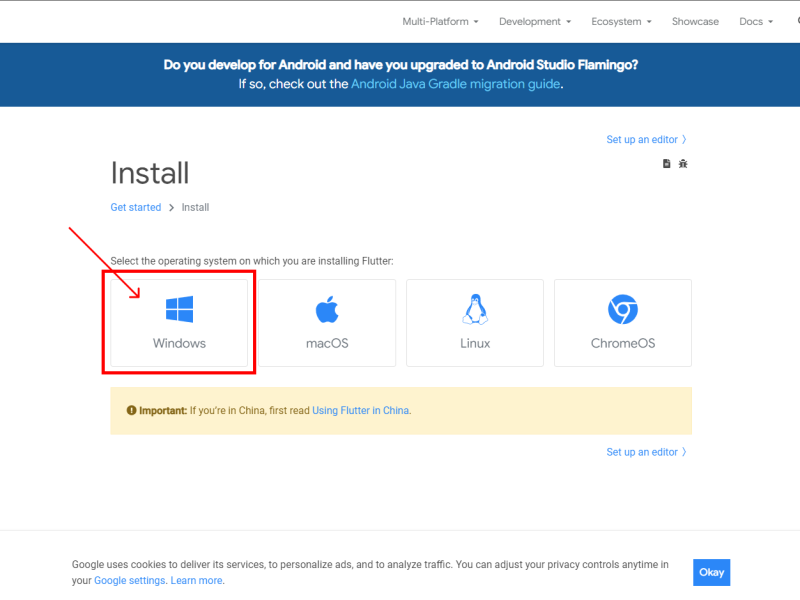Click the chevron beside top Set up an editor
The height and width of the screenshot is (600, 800).
[684, 139]
